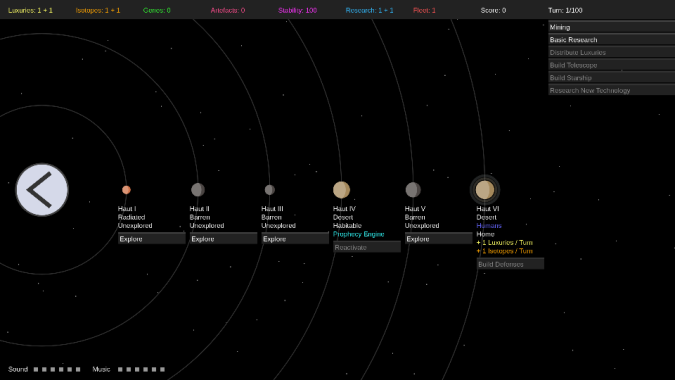675x380 pixels.
Task: Choose Build Telescope action
Action: 611,65
